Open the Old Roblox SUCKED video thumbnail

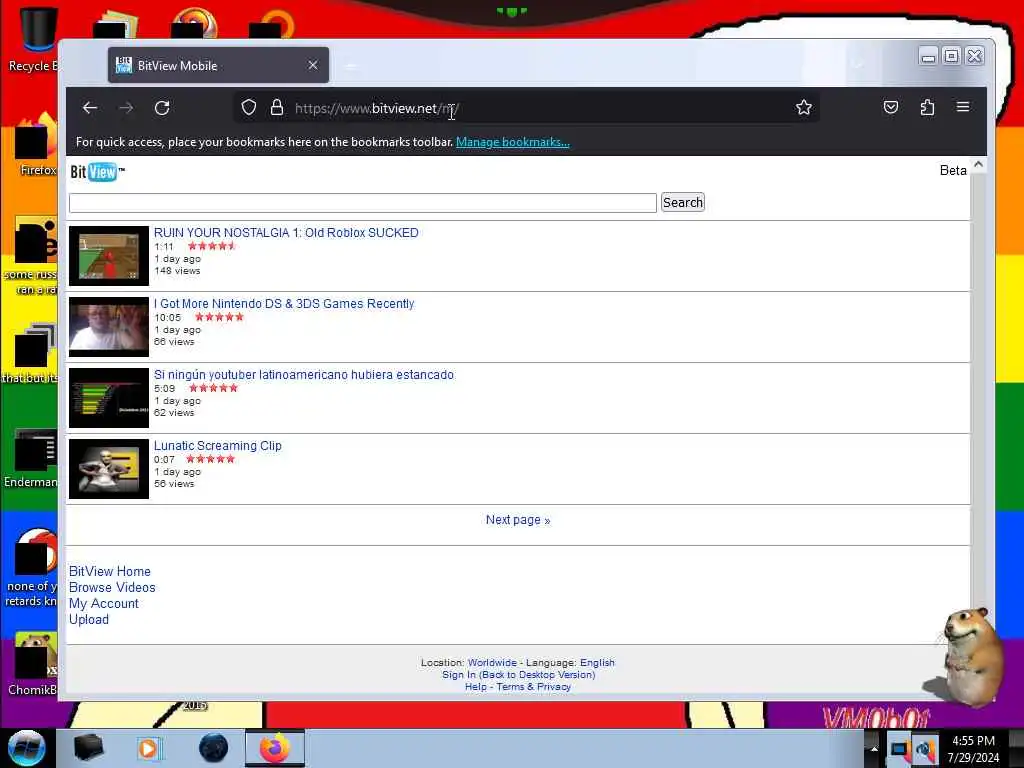pos(109,256)
